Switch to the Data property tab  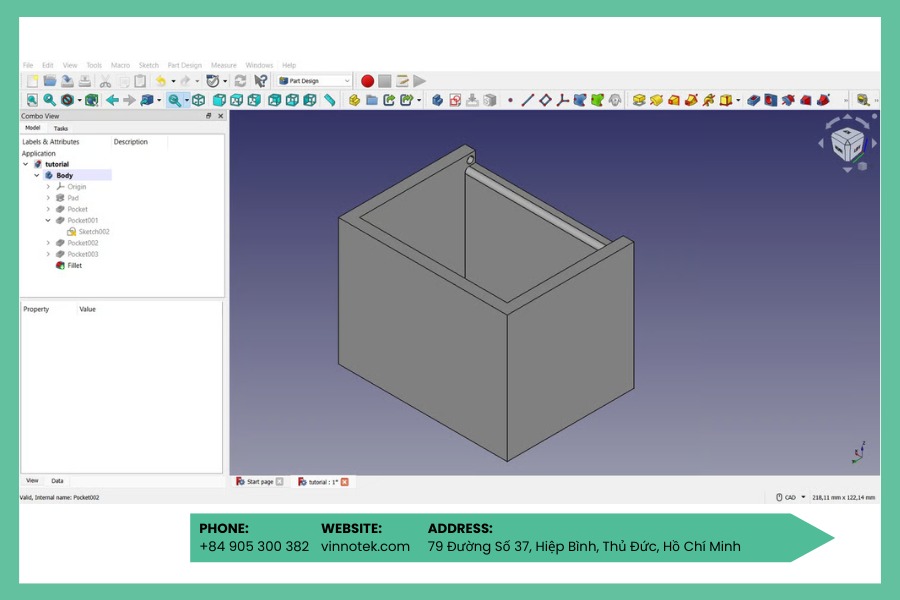pyautogui.click(x=57, y=481)
